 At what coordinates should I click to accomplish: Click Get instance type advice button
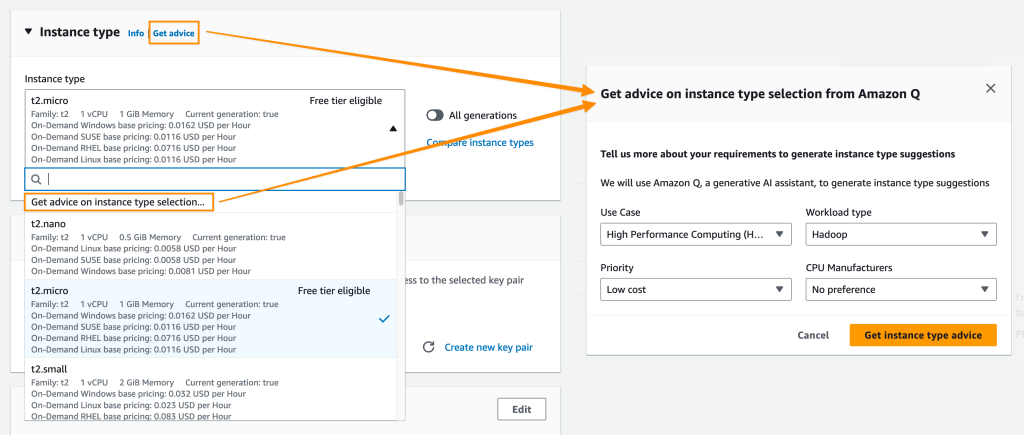pos(923,335)
